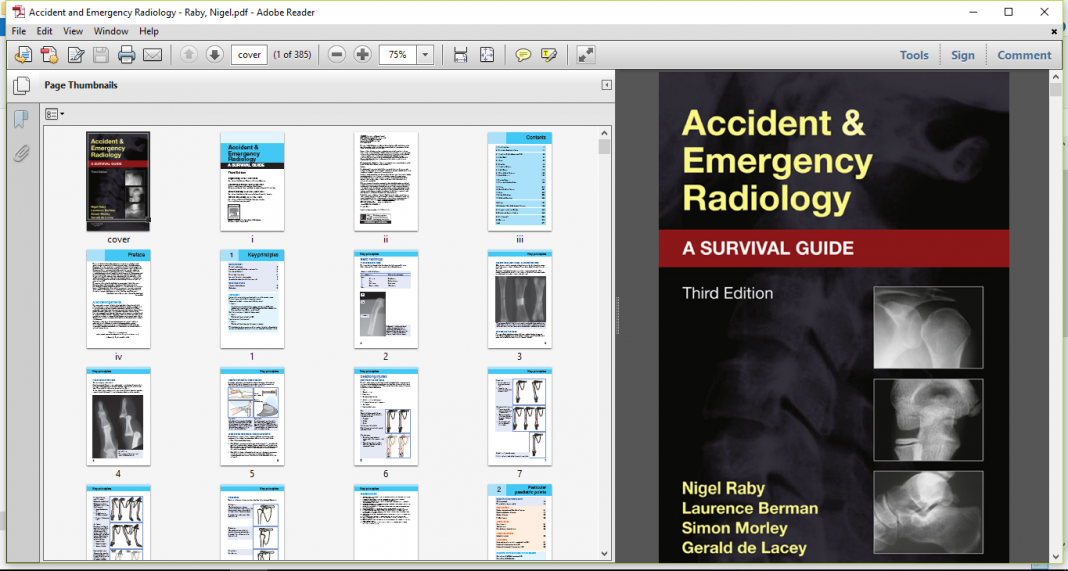Click the Adobe PDF icon in the title bar
Viewport: 1068px width, 571px height.
click(19, 12)
